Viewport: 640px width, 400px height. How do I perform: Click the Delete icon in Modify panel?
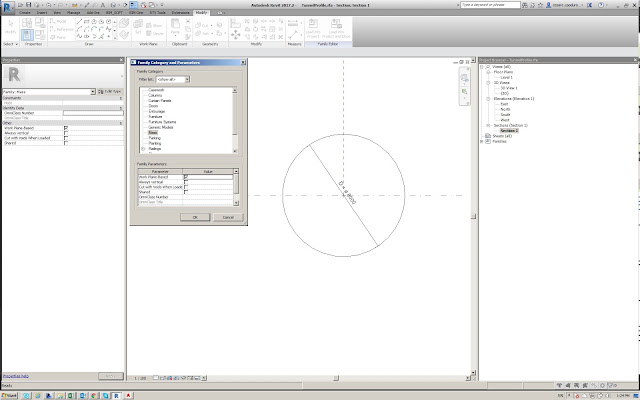pos(281,37)
